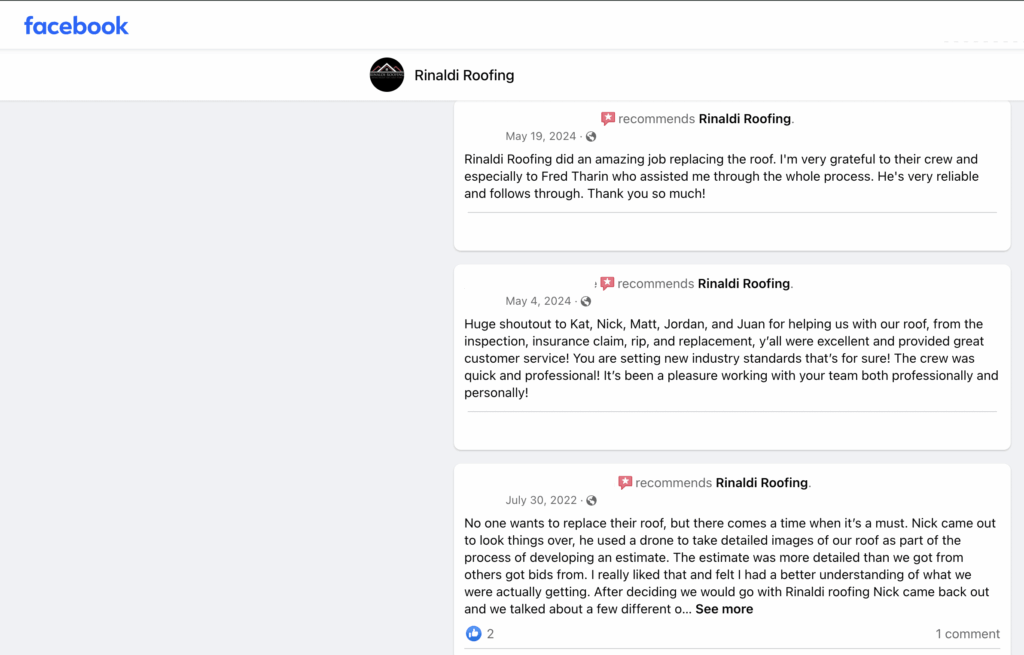Expand the review with See more
This screenshot has width=1024, height=655.
(724, 608)
